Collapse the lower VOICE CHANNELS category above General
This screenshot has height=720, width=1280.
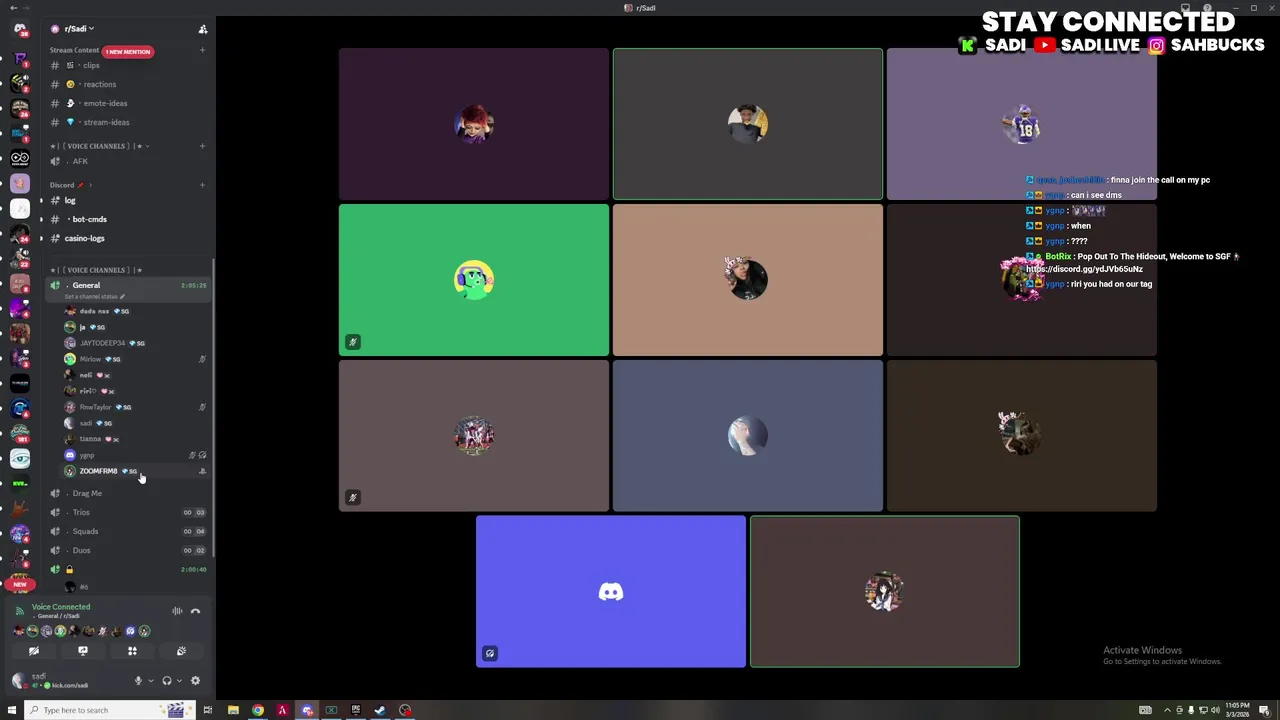(x=96, y=270)
